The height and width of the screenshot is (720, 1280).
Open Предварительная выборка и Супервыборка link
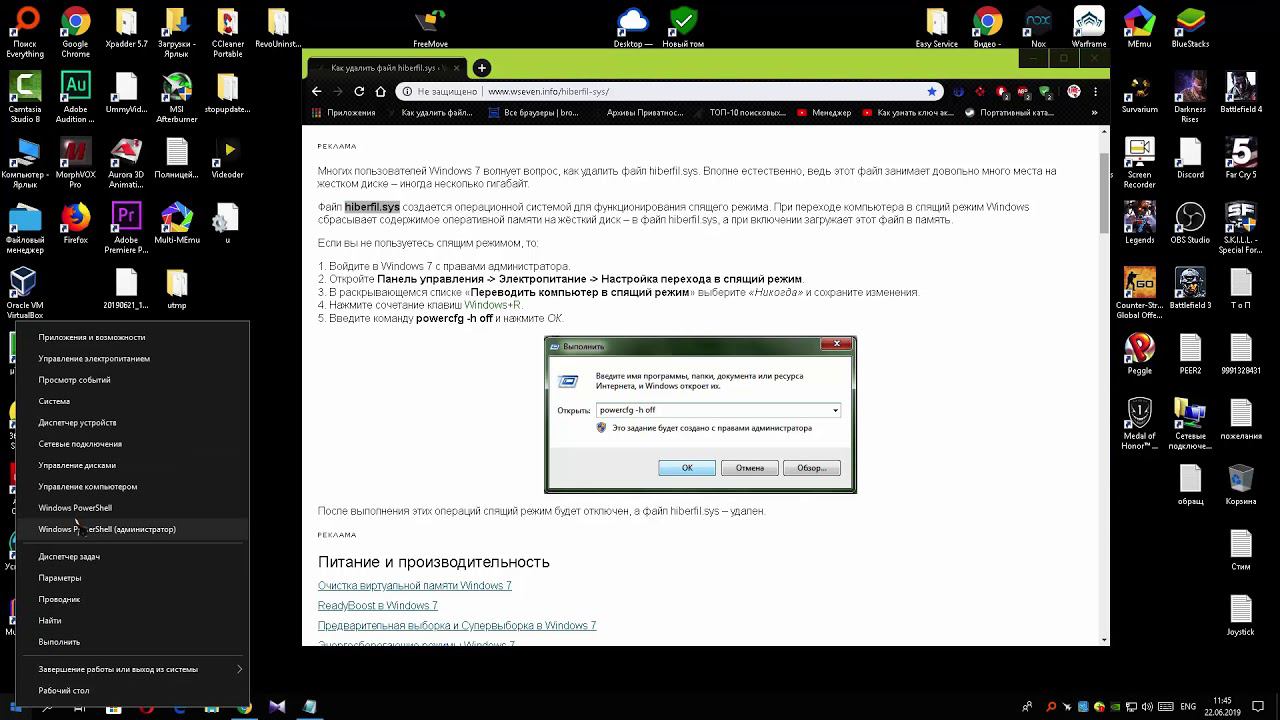[x=457, y=625]
